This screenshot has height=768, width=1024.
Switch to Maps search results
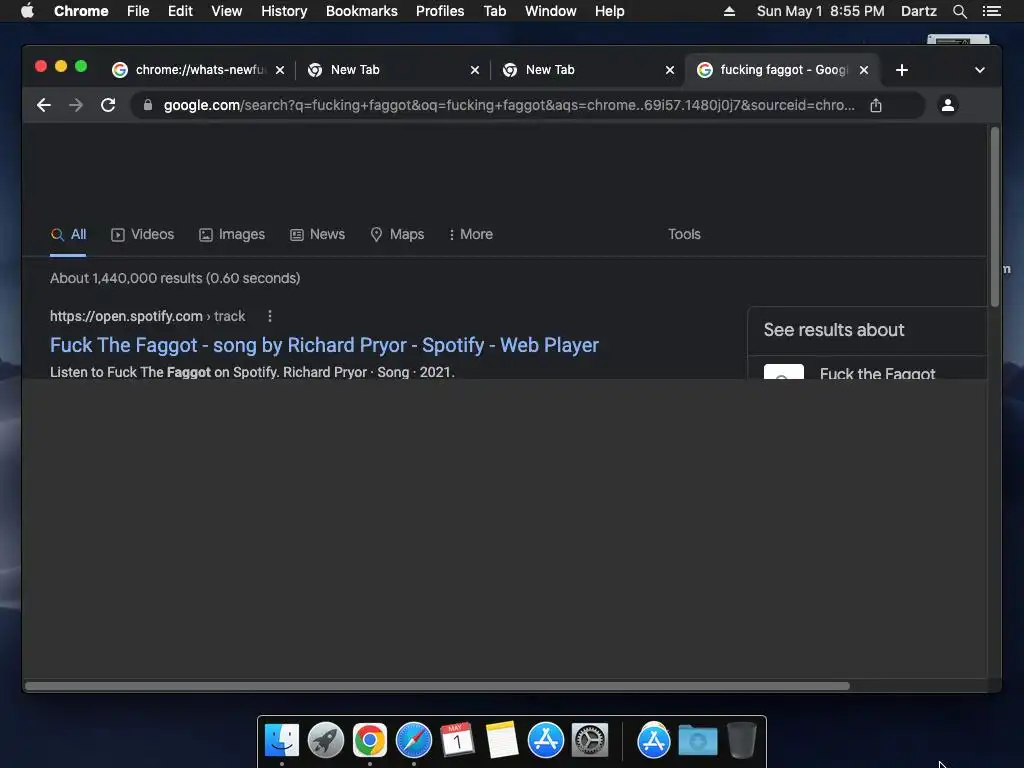pyautogui.click(x=397, y=234)
